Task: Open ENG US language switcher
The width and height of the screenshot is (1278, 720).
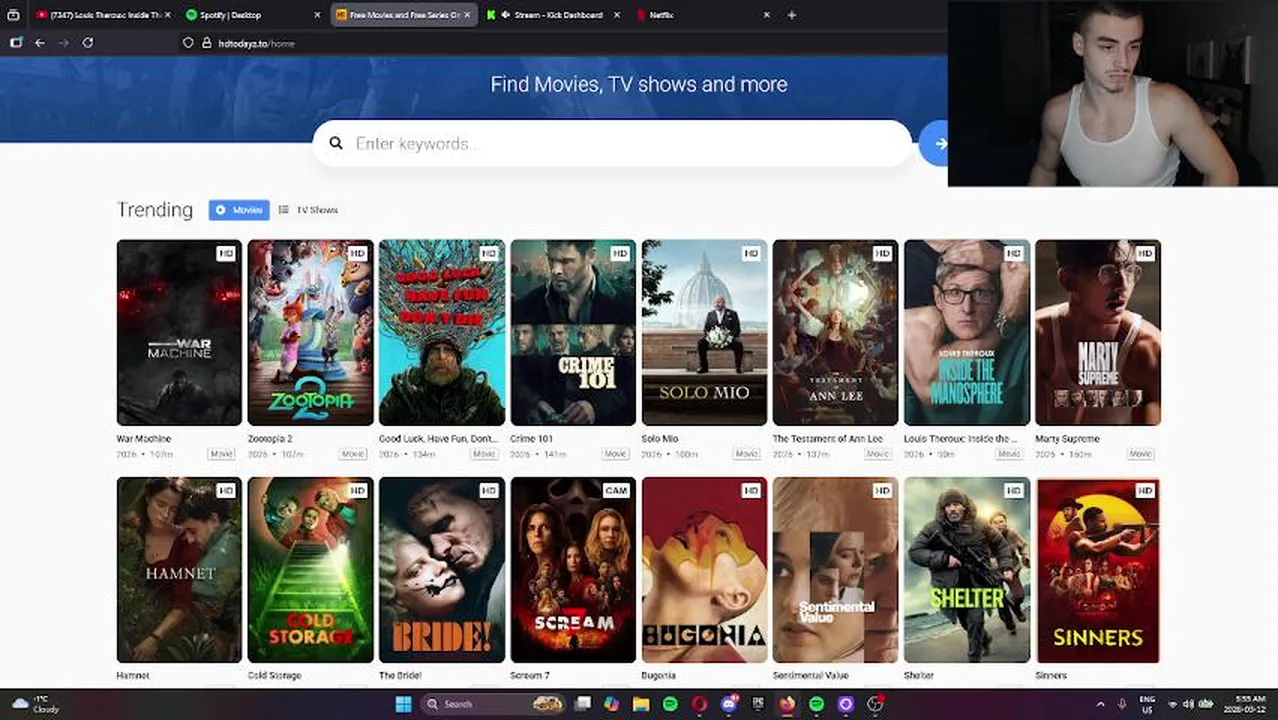Action: (1147, 704)
